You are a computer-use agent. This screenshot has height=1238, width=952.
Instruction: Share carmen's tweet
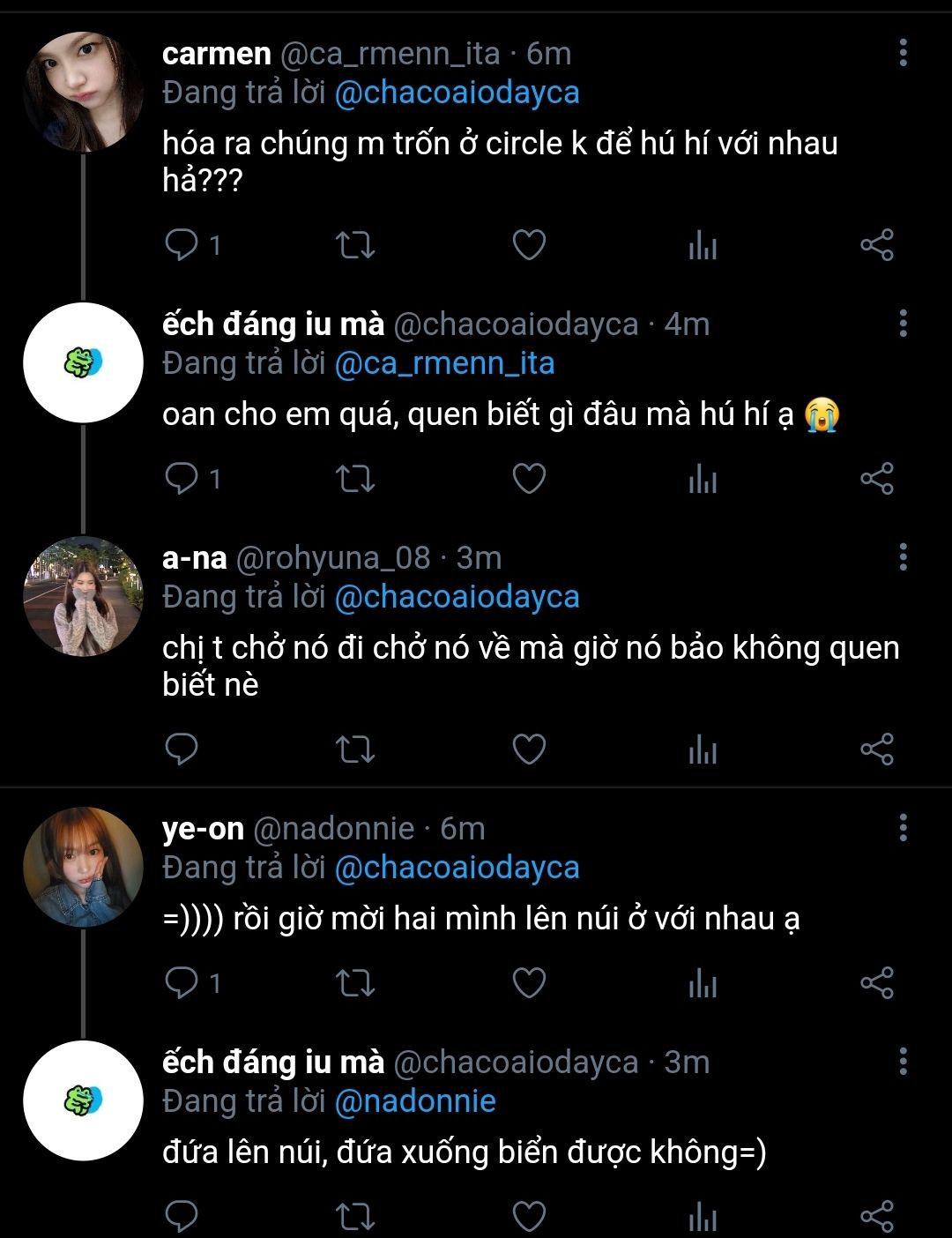tap(877, 244)
